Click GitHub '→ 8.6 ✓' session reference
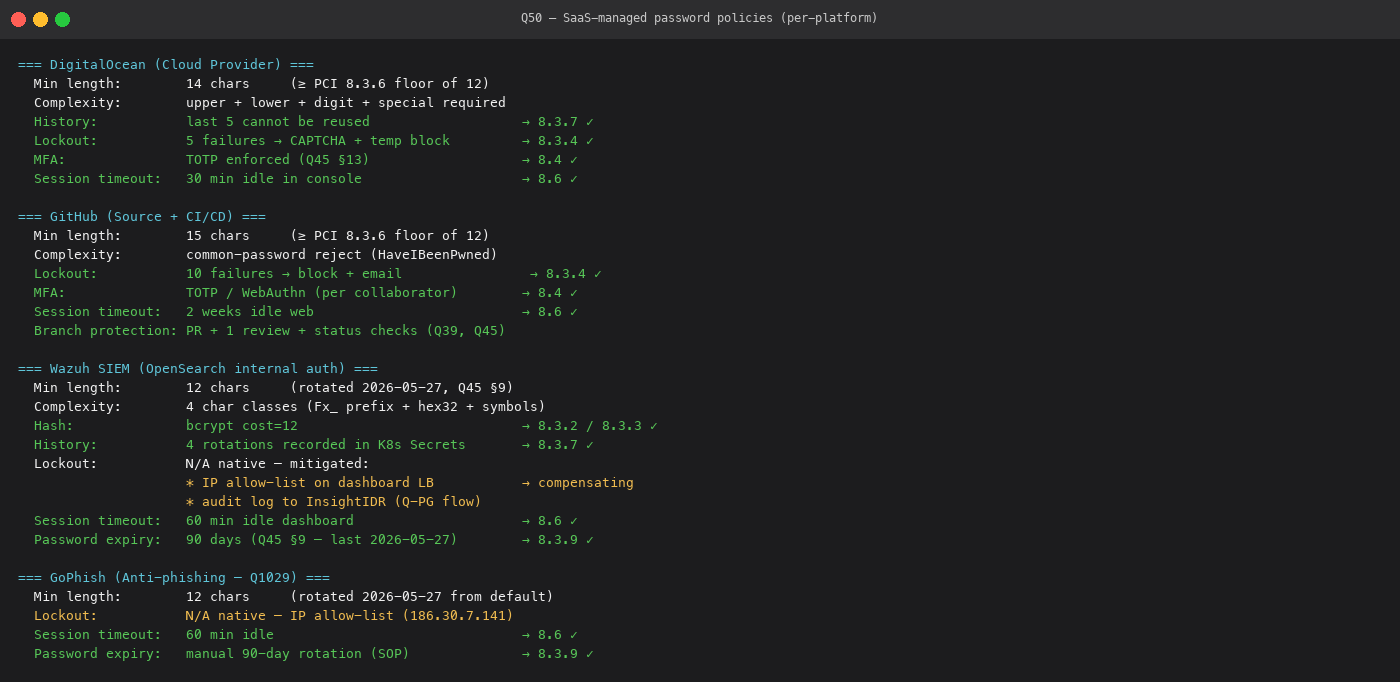This screenshot has height=682, width=1400. click(x=550, y=311)
